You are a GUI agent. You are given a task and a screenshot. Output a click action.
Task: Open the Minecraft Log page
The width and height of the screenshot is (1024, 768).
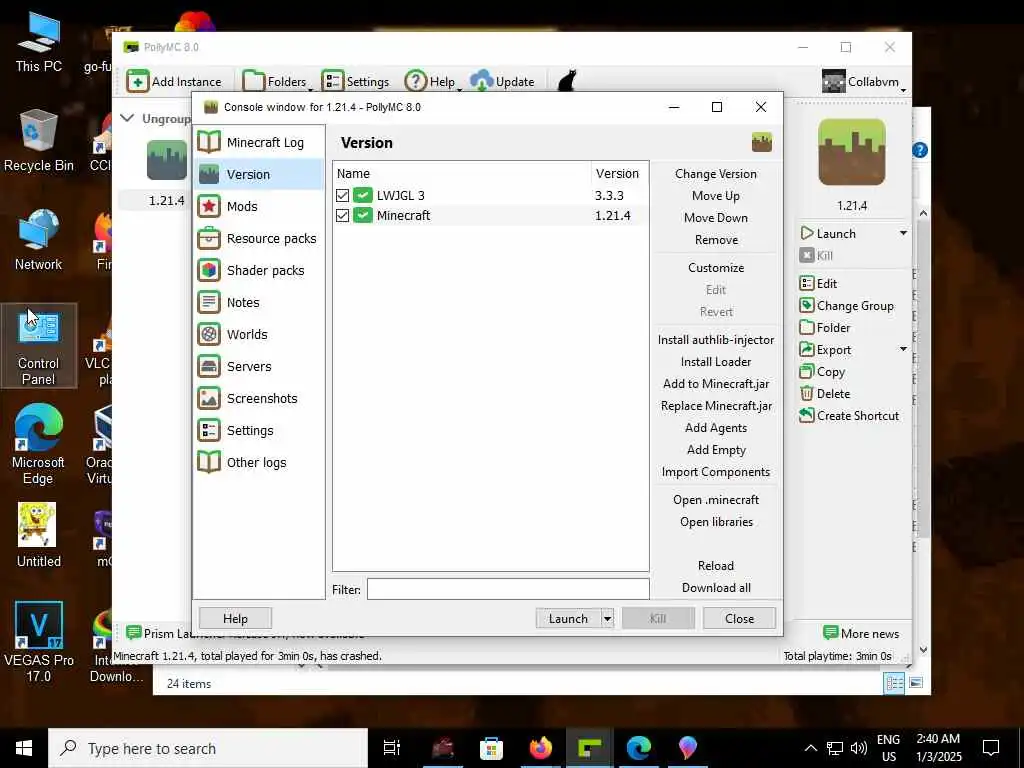click(x=259, y=142)
